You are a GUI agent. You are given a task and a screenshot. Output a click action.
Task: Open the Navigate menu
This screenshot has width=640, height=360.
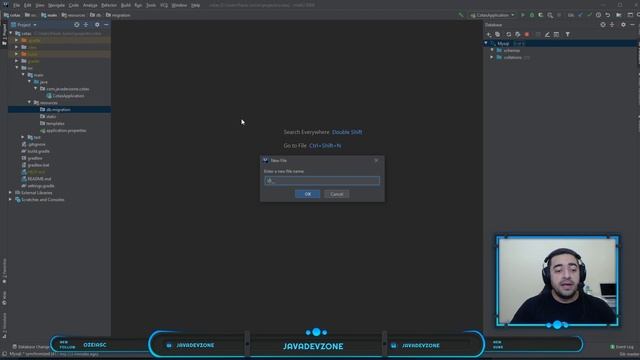click(x=56, y=5)
